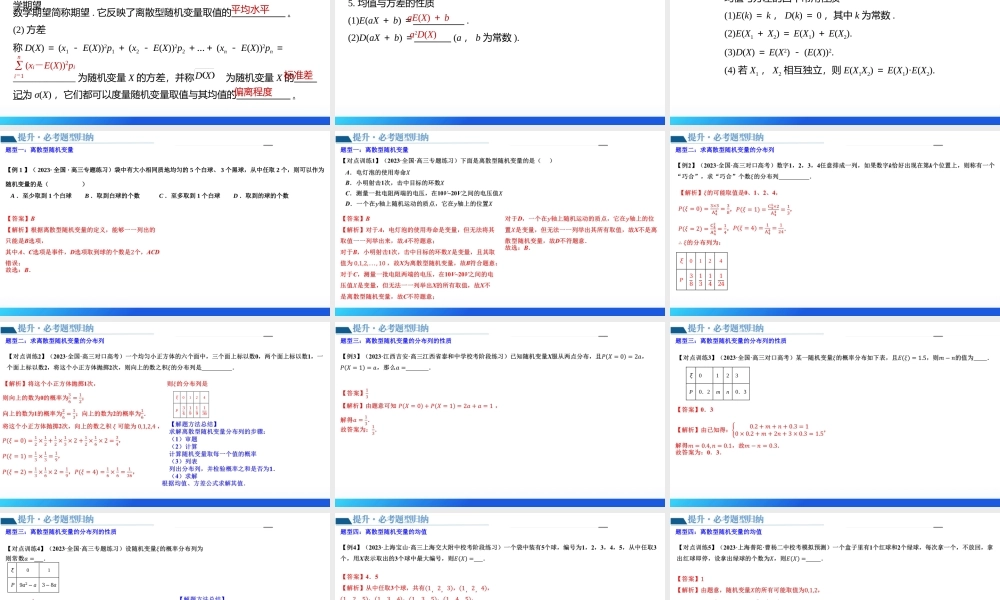Click the small distribution table on the 对点训练2 slide
This screenshot has width=1000, height=600.
coord(191,404)
